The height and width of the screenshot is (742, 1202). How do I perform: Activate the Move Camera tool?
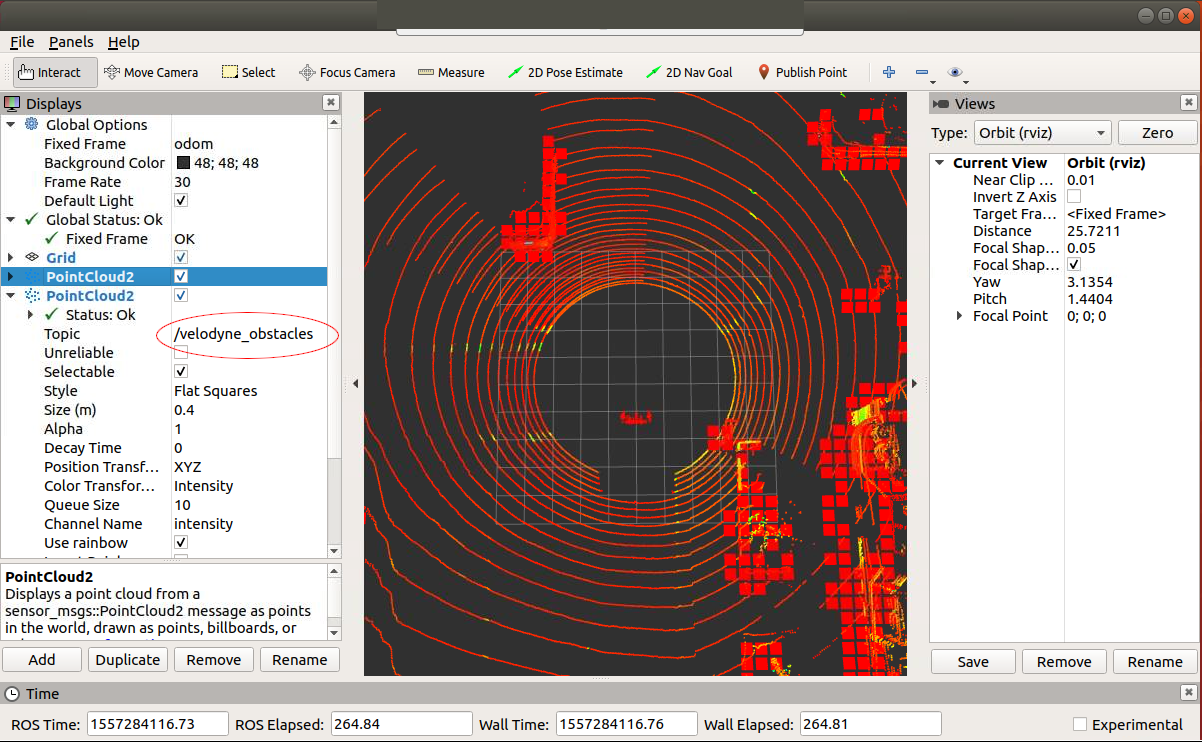(x=151, y=72)
